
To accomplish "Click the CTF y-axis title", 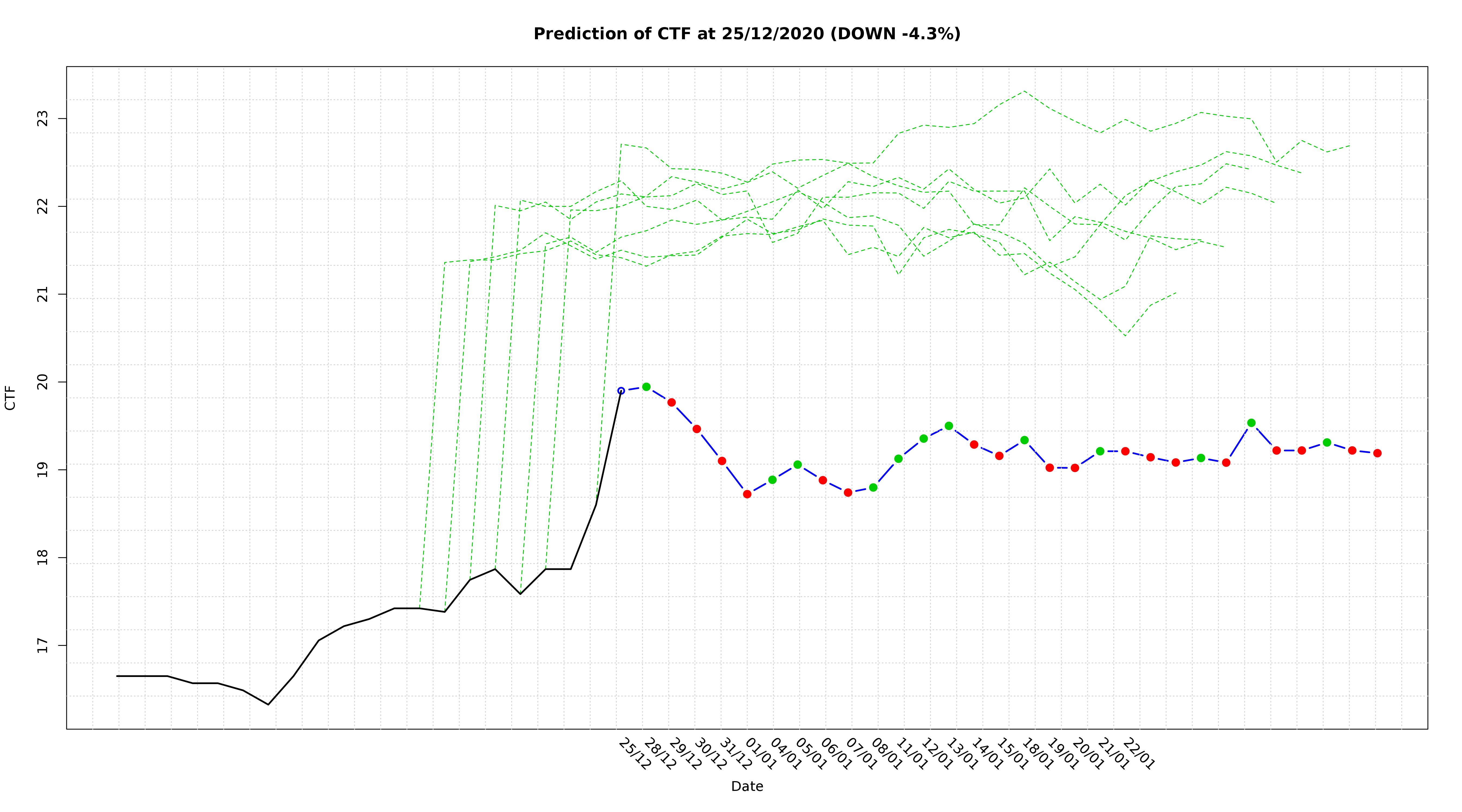I will click(10, 397).
